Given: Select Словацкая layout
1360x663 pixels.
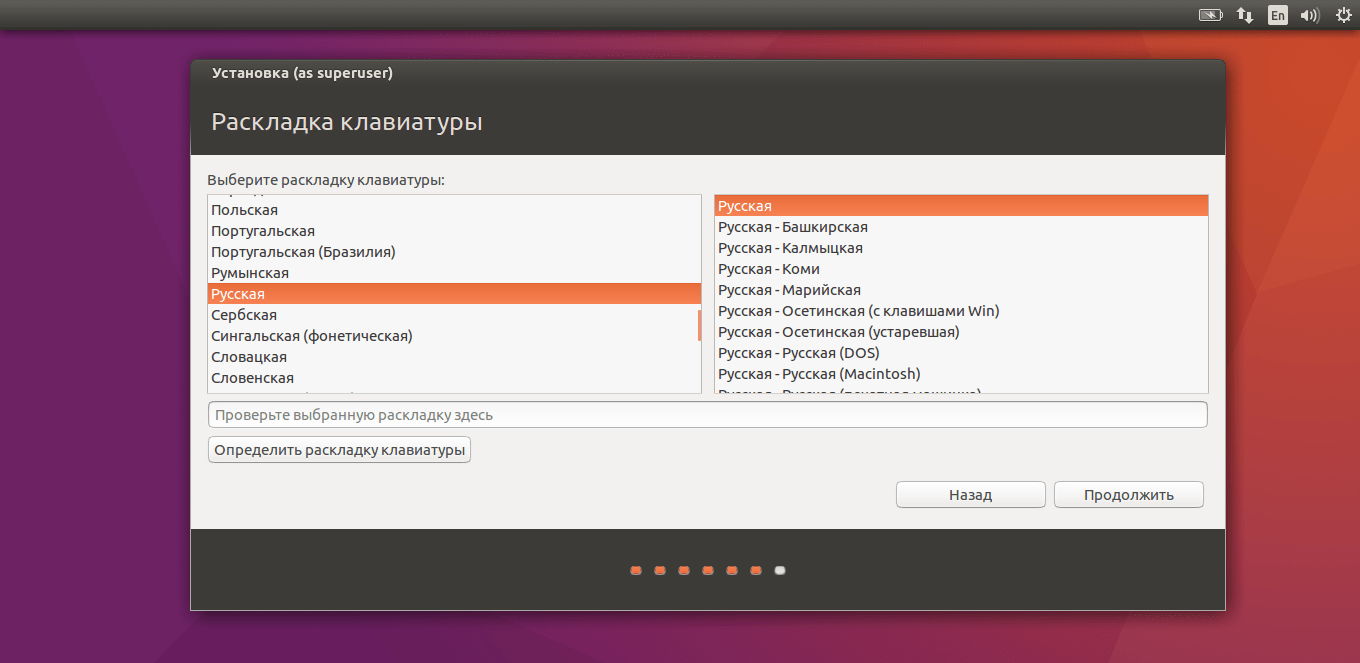Looking at the screenshot, I should click(454, 357).
